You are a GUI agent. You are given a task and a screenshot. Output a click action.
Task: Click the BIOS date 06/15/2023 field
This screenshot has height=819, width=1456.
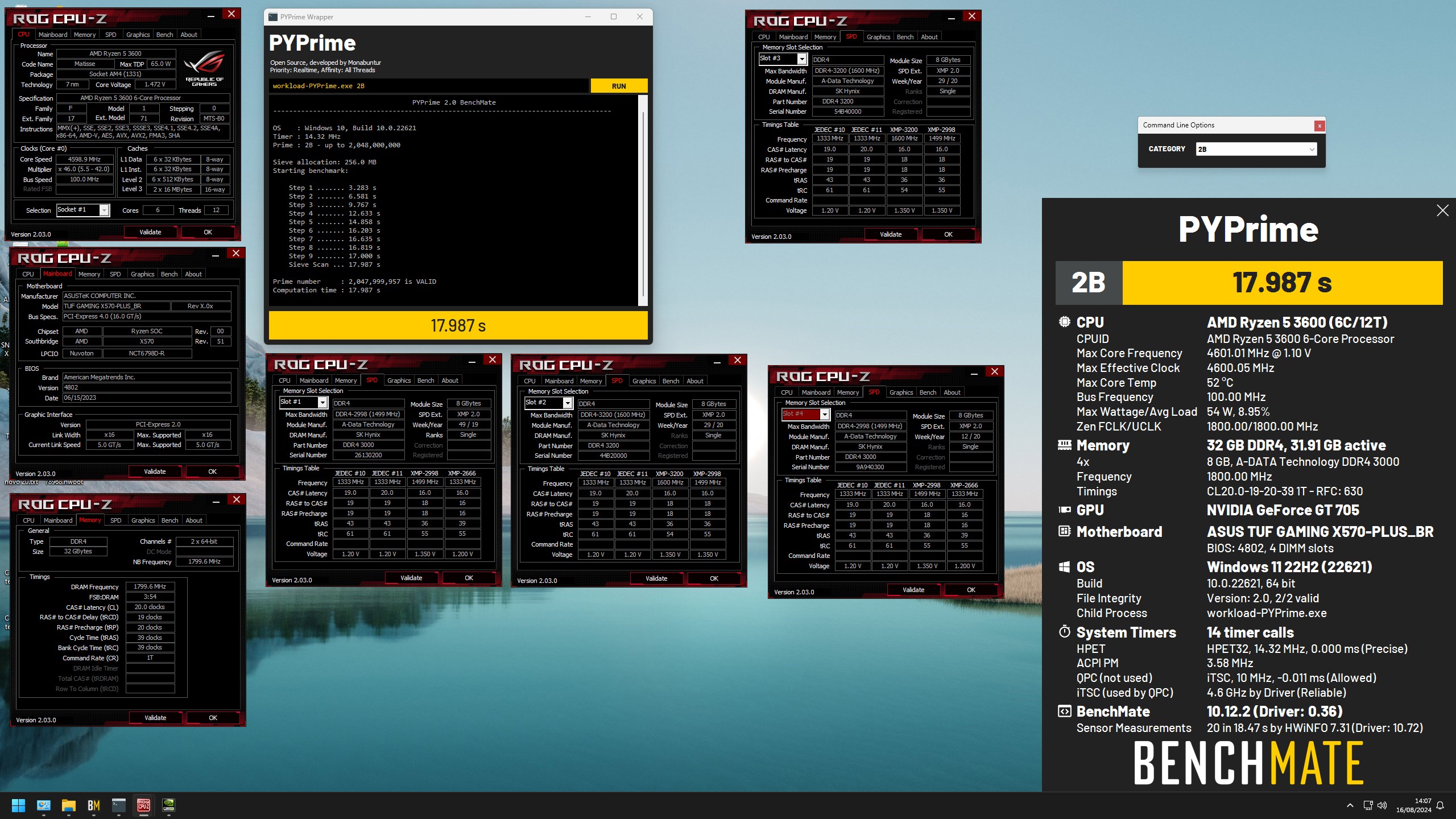147,398
